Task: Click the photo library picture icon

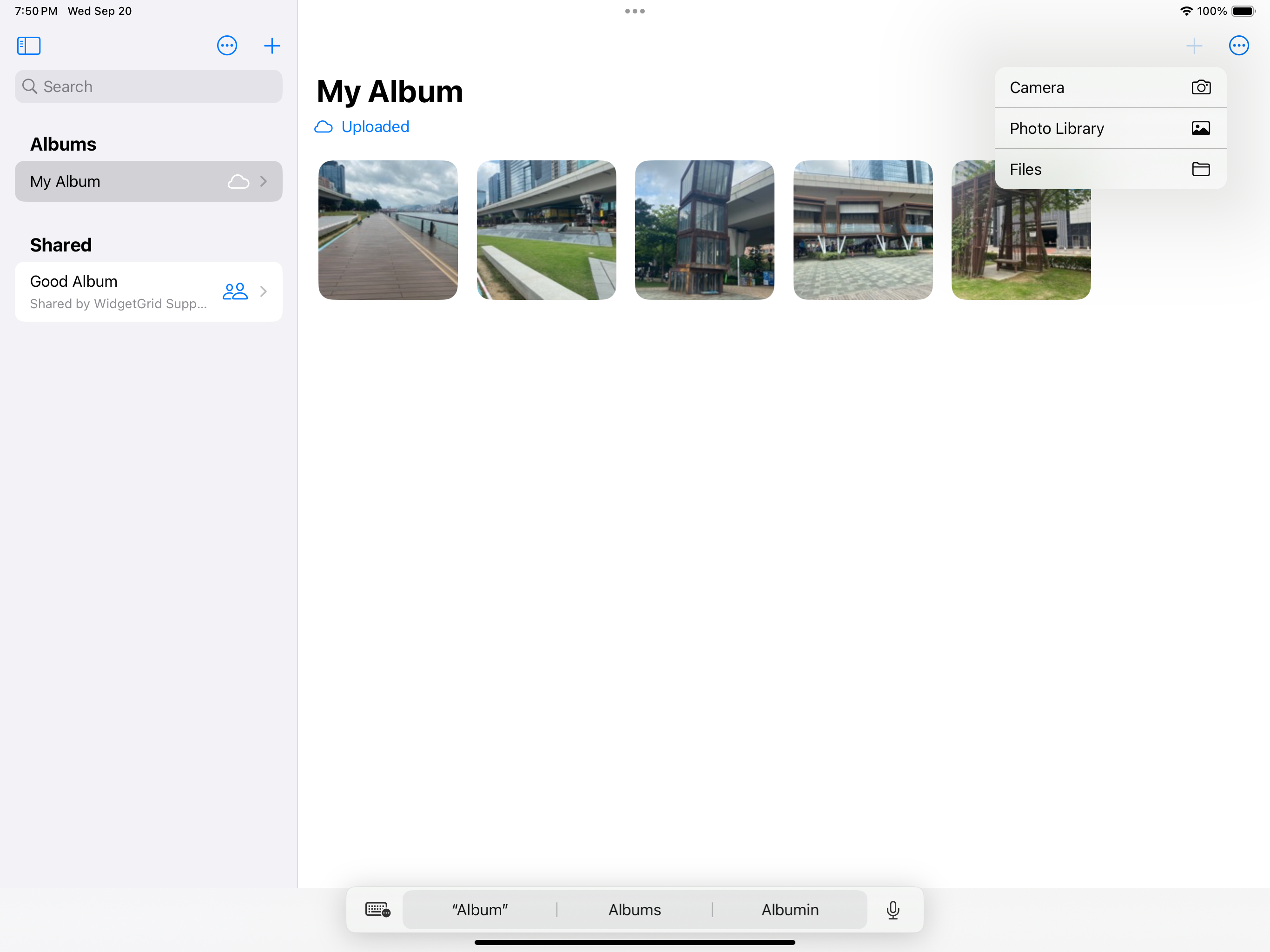Action: (1201, 128)
